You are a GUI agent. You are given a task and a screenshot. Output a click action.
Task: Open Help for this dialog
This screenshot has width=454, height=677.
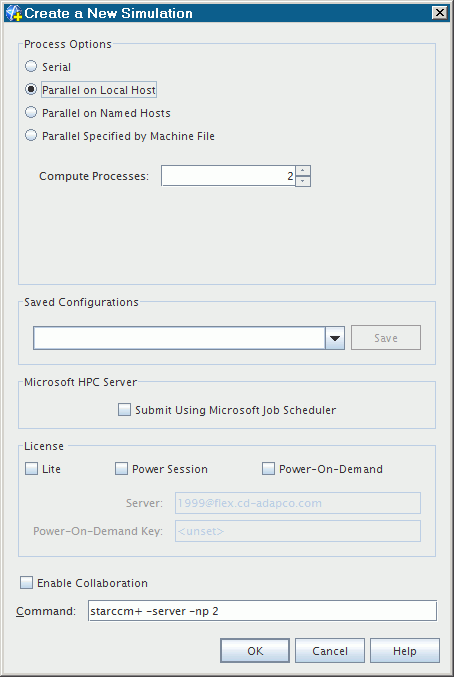click(x=405, y=651)
